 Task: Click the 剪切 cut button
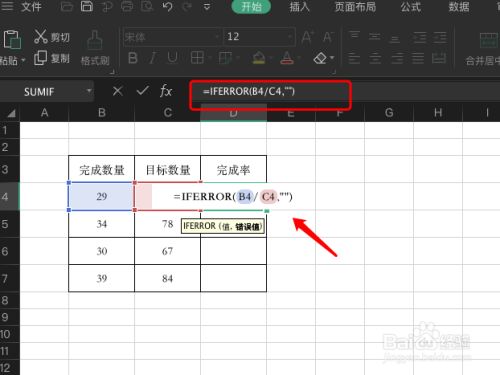click(x=52, y=37)
